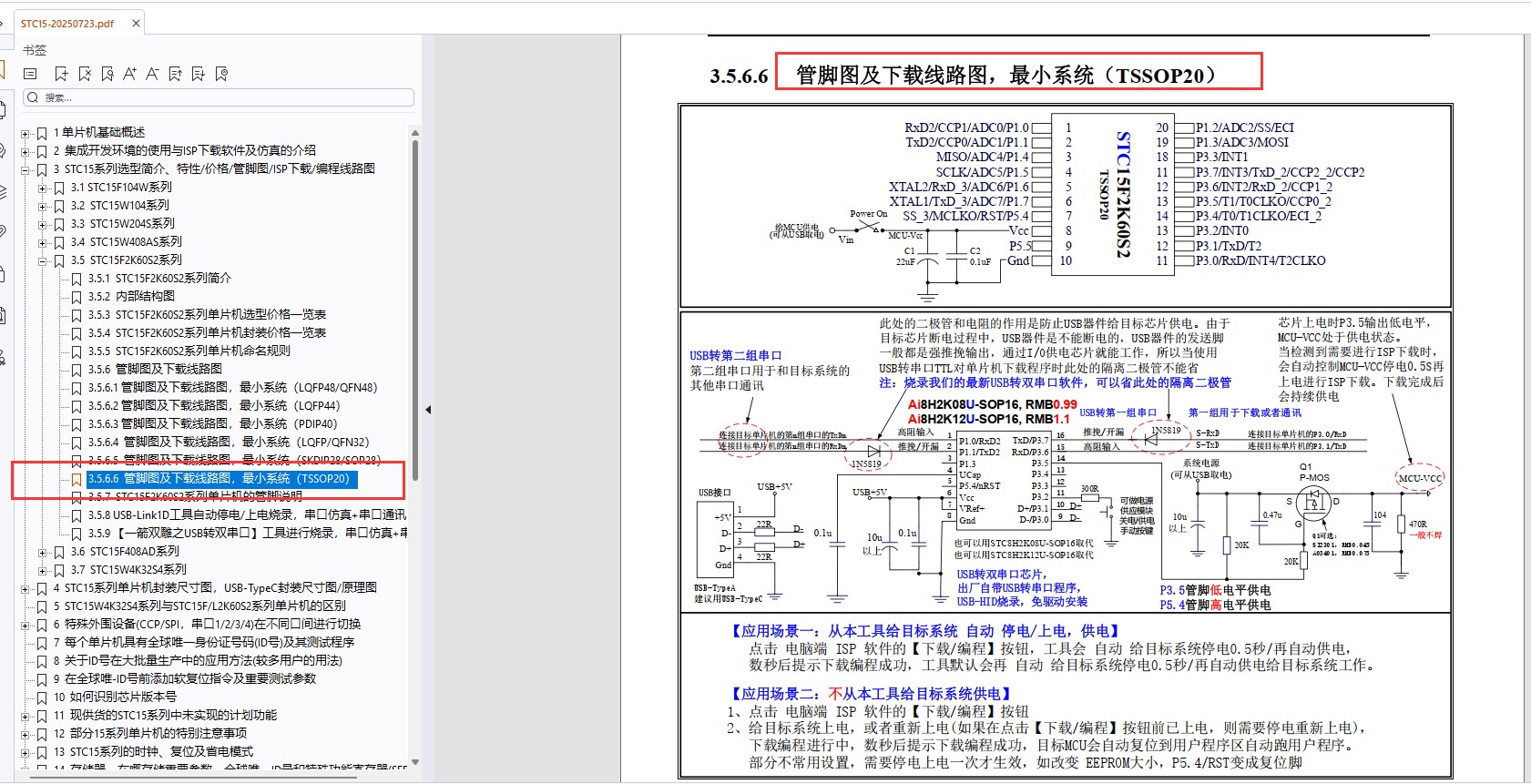Click the Ai8H2K12U-SOP16, RMB1.1 chip label
Screen dimensions: 1531x784
988,419
